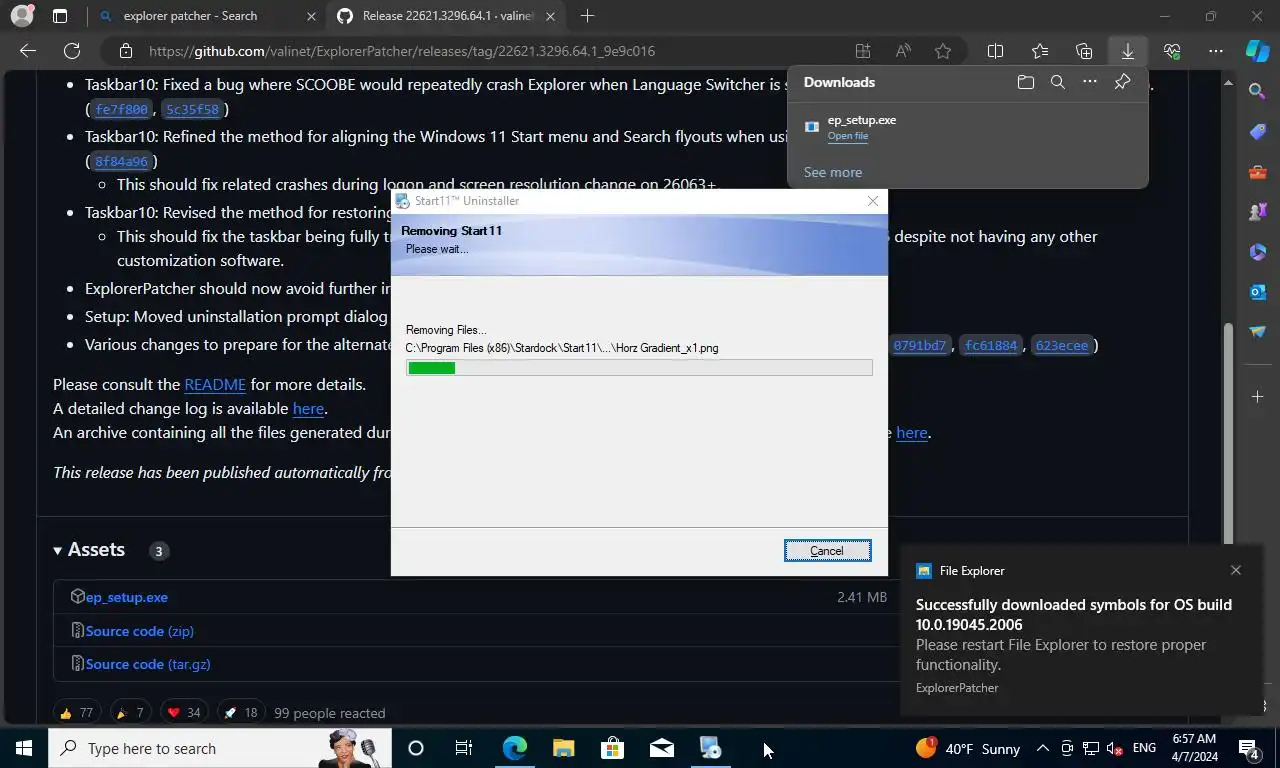The width and height of the screenshot is (1280, 768).
Task: Search downloads in Downloads panel
Action: point(1058,82)
